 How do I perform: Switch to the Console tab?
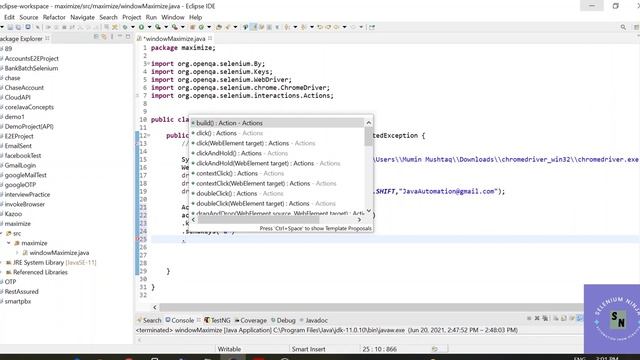180,320
